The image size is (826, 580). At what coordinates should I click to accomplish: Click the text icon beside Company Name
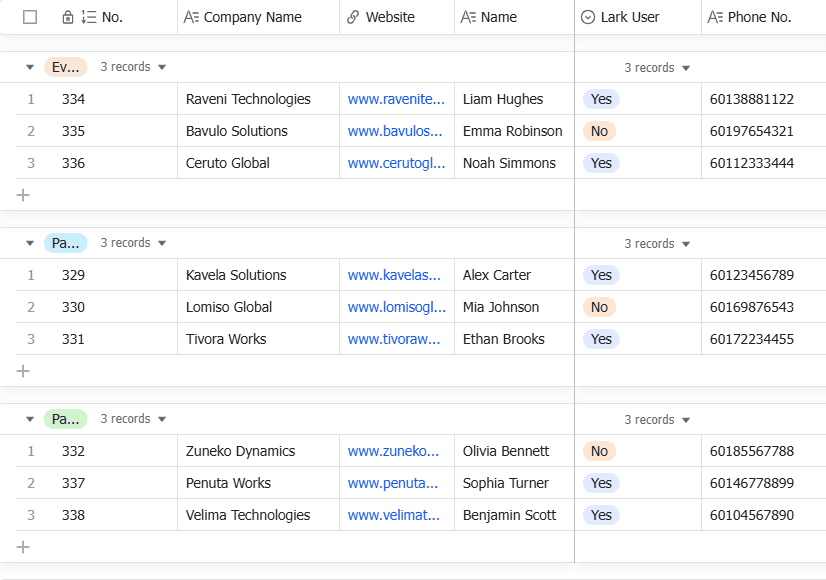click(x=191, y=17)
